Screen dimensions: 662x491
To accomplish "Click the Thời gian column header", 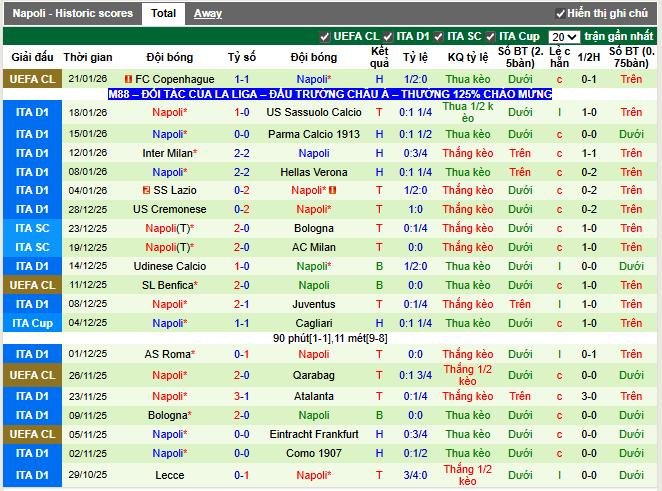I will [88, 57].
